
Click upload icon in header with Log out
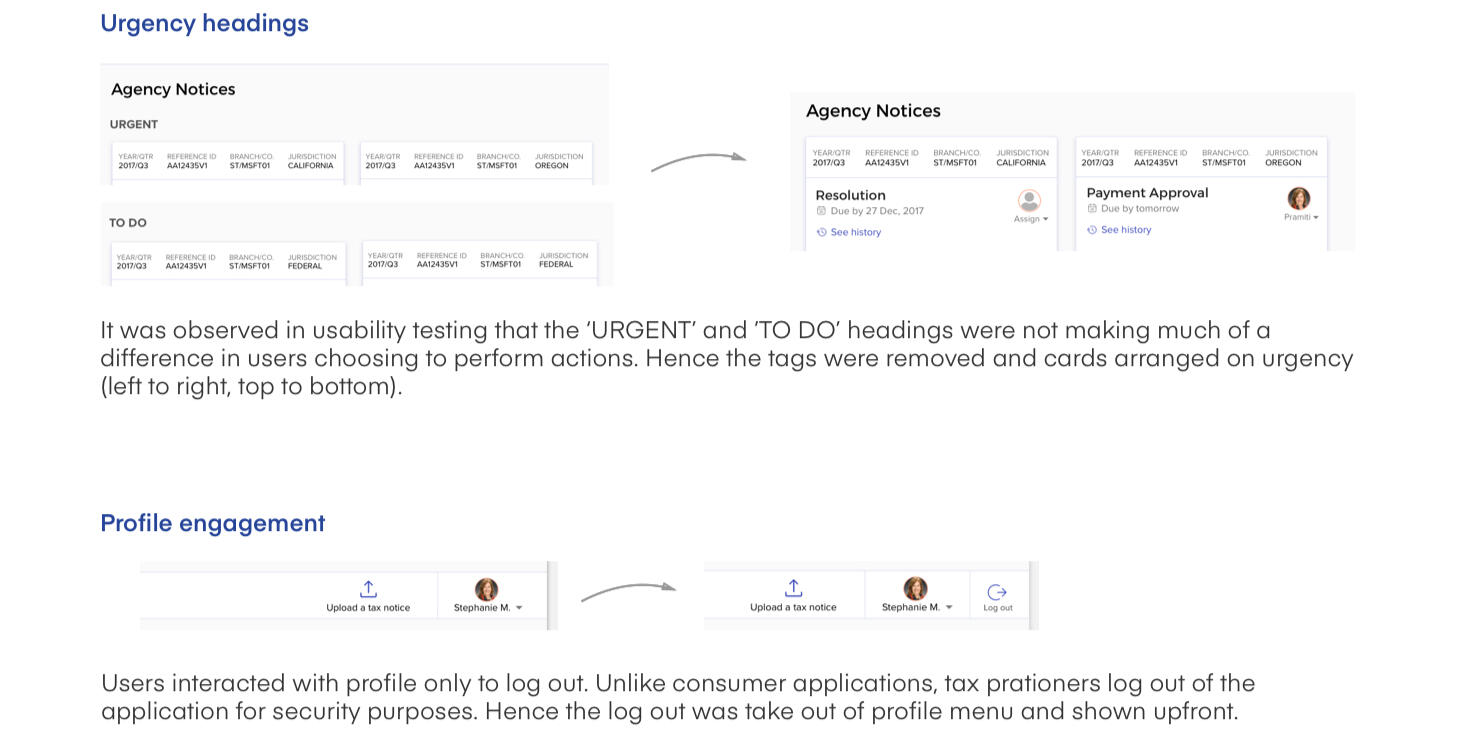click(x=793, y=588)
